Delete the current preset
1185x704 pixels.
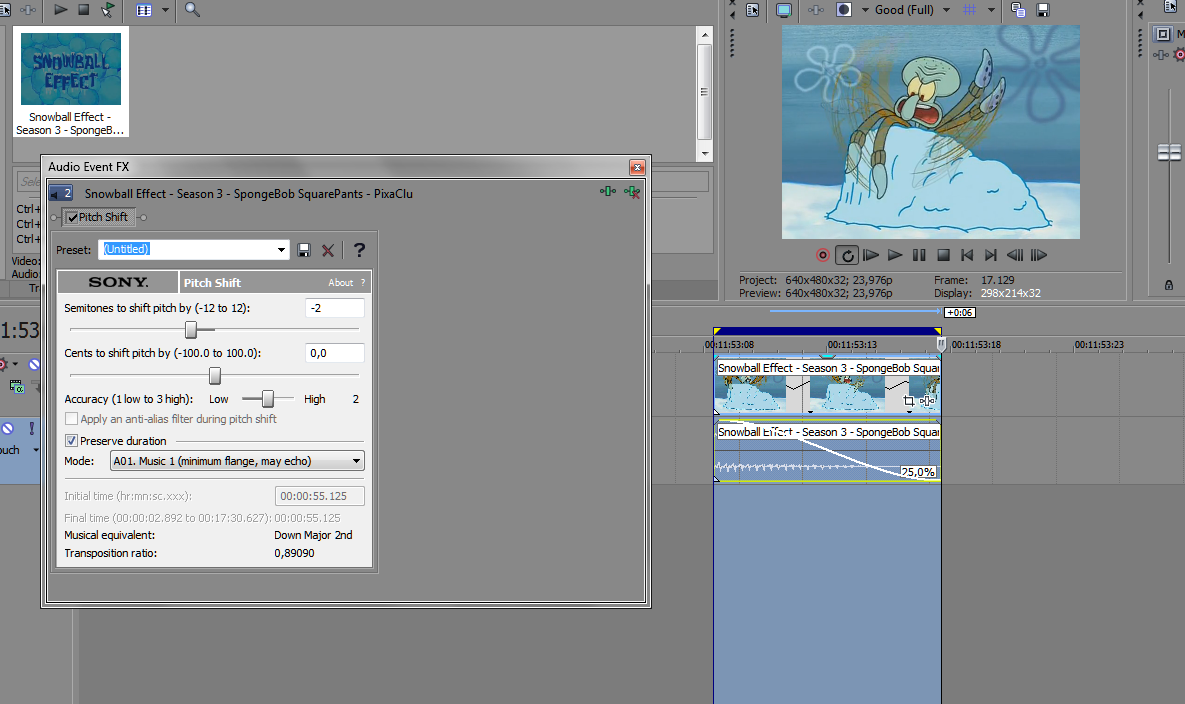click(x=328, y=250)
